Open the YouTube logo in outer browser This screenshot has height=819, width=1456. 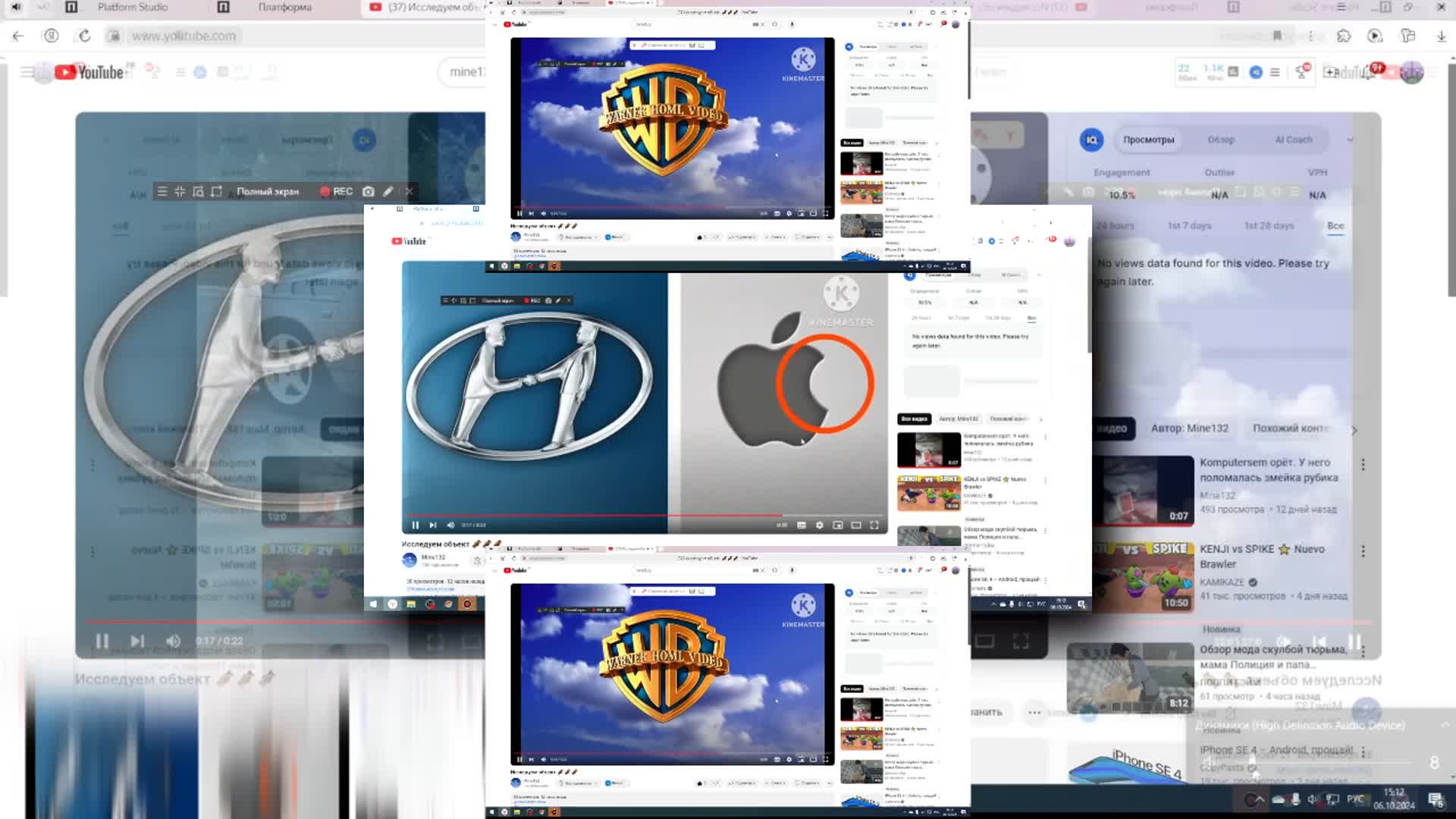tap(89, 72)
